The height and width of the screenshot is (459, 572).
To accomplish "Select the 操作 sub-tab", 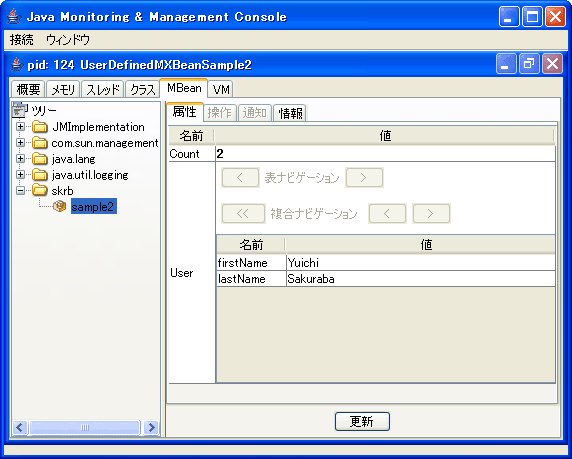I will 220,113.
